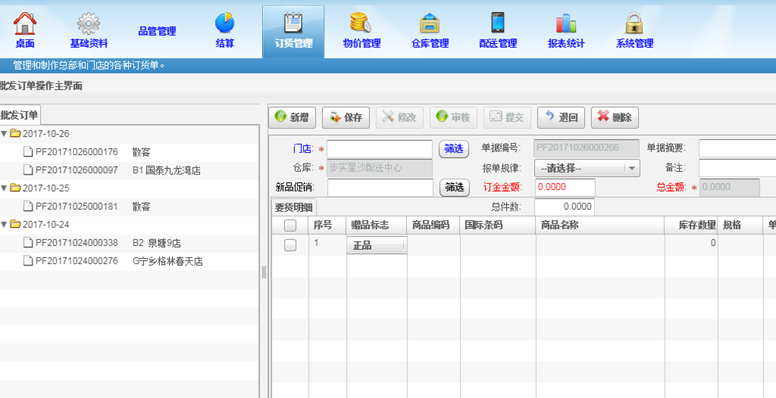This screenshot has height=398, width=776.
Task: Open 结算 pie chart icon
Action: pyautogui.click(x=225, y=23)
